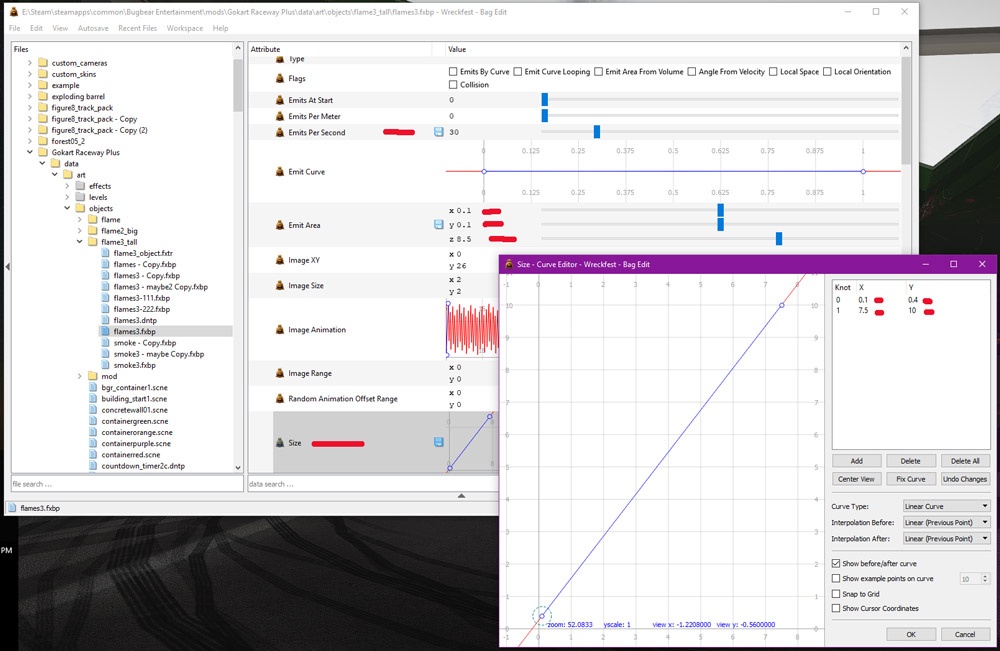Click the bag icon beside Emits At Start
This screenshot has height=651, width=1000.
[279, 100]
